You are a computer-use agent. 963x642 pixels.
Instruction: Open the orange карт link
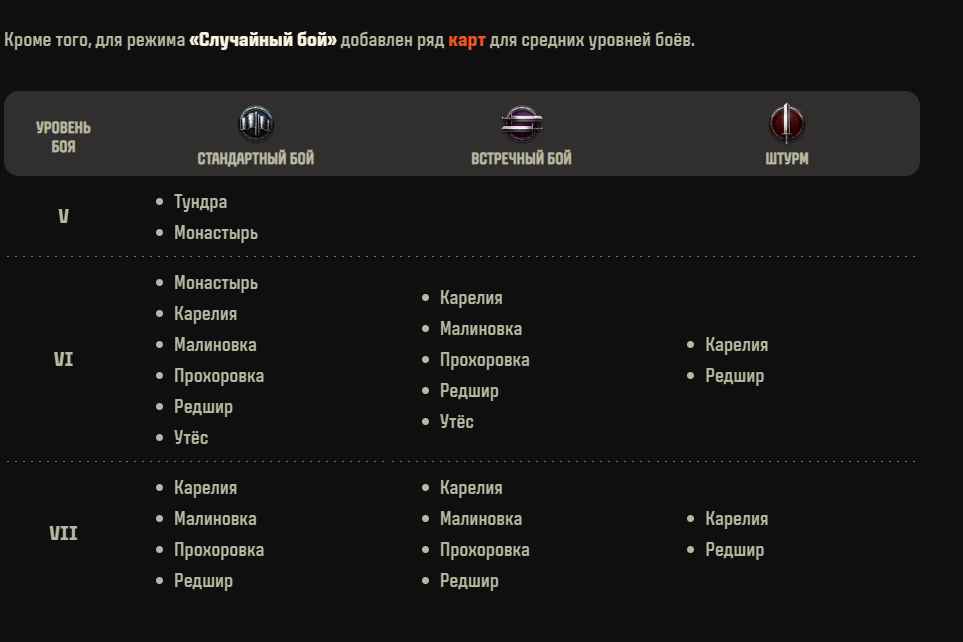[467, 40]
